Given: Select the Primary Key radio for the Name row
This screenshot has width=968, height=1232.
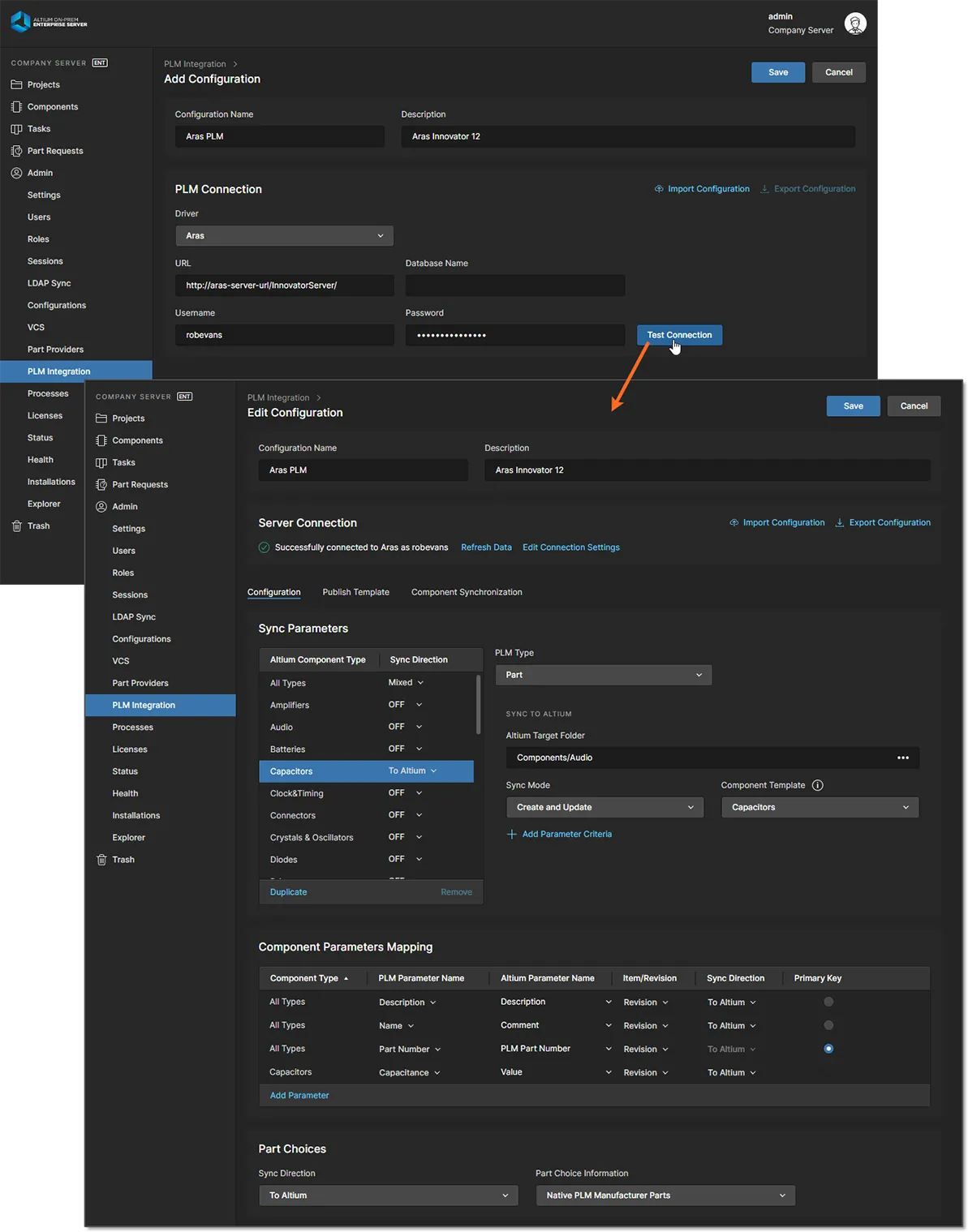Looking at the screenshot, I should tap(828, 1025).
